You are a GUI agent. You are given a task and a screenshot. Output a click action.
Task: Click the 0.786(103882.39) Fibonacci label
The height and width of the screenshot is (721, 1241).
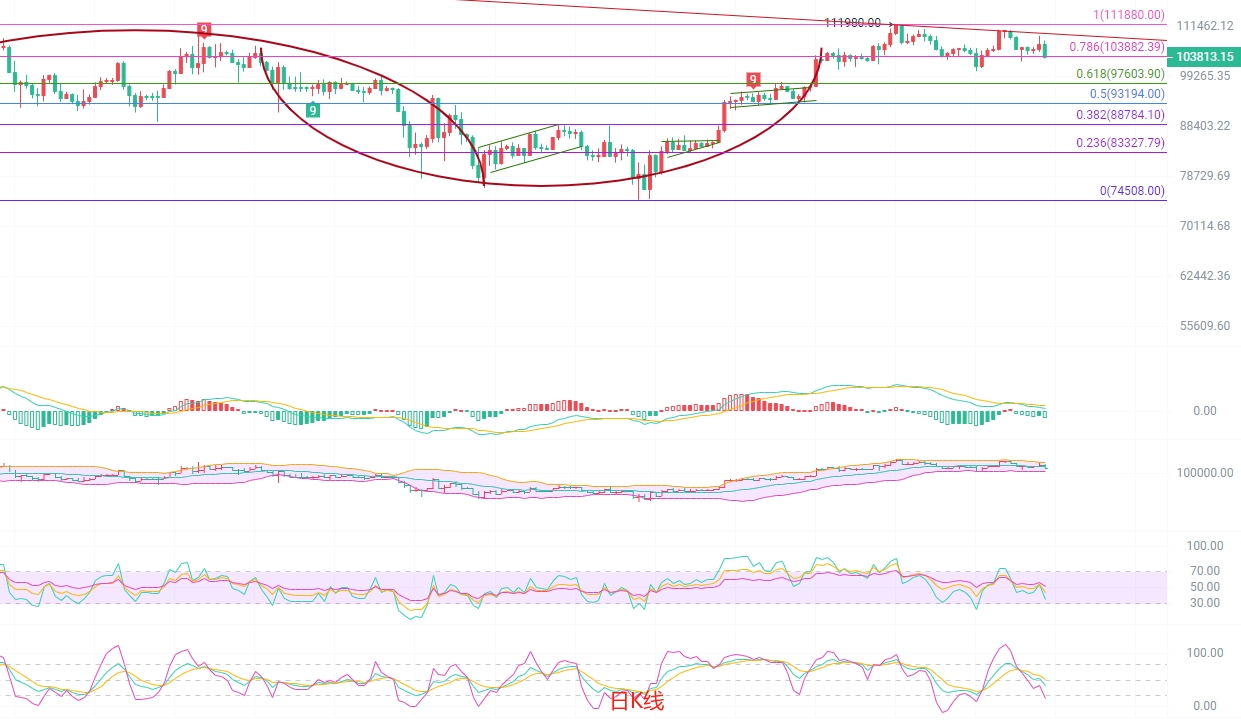click(1117, 46)
